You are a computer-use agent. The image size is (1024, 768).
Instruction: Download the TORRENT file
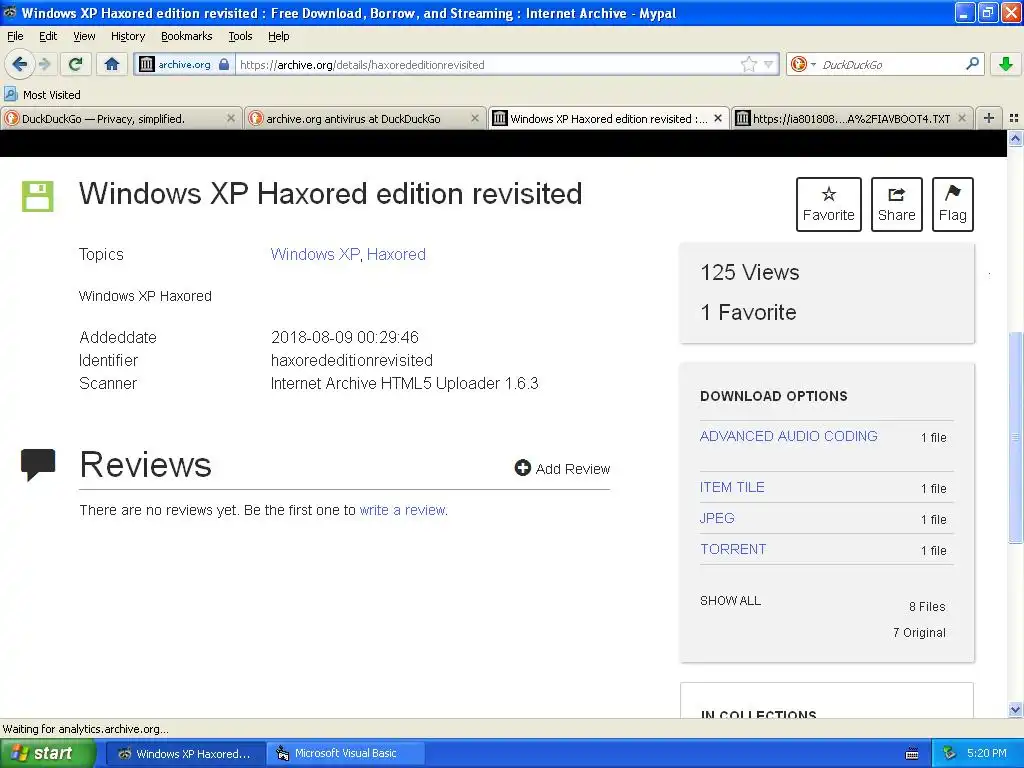point(733,549)
